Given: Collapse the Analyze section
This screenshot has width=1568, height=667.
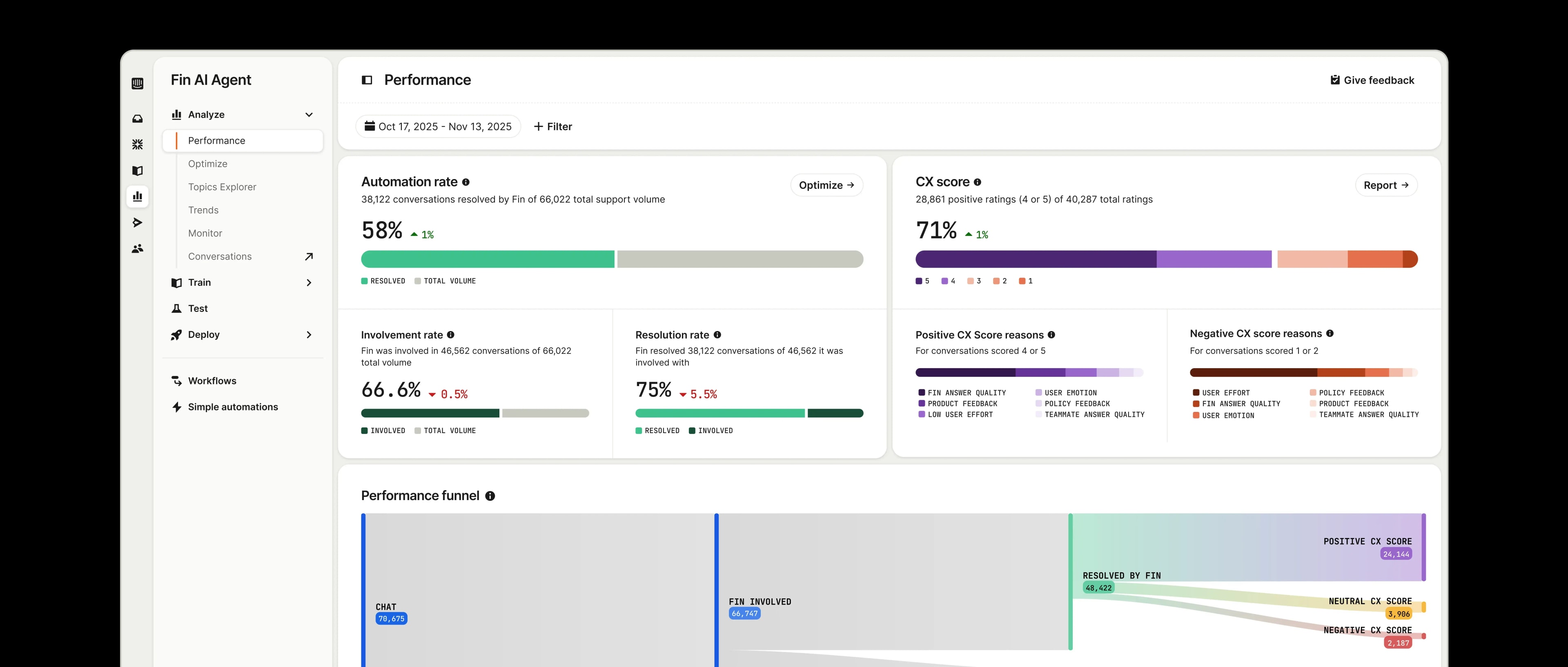Looking at the screenshot, I should point(309,114).
